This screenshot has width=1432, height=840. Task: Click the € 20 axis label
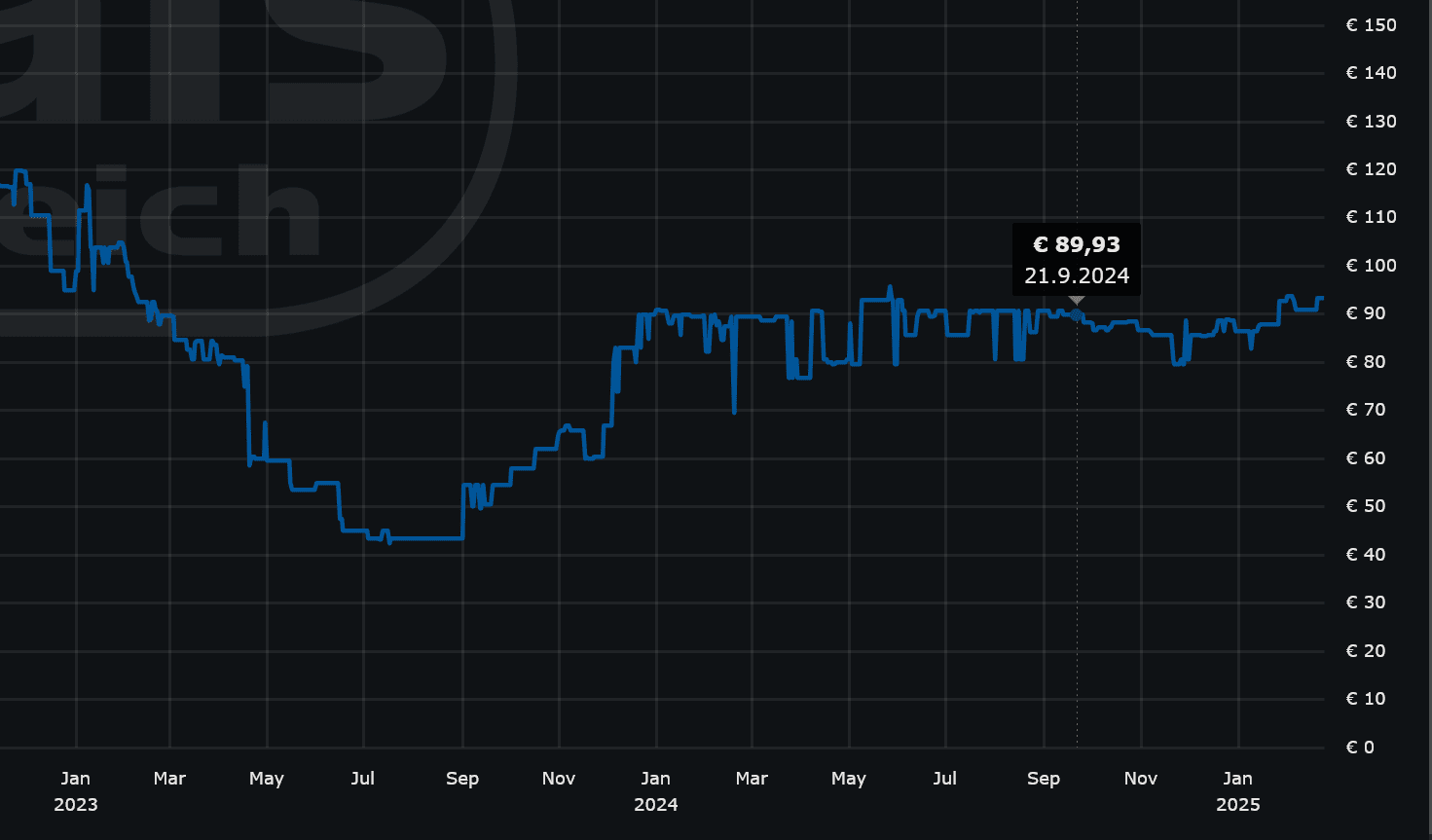1366,651
